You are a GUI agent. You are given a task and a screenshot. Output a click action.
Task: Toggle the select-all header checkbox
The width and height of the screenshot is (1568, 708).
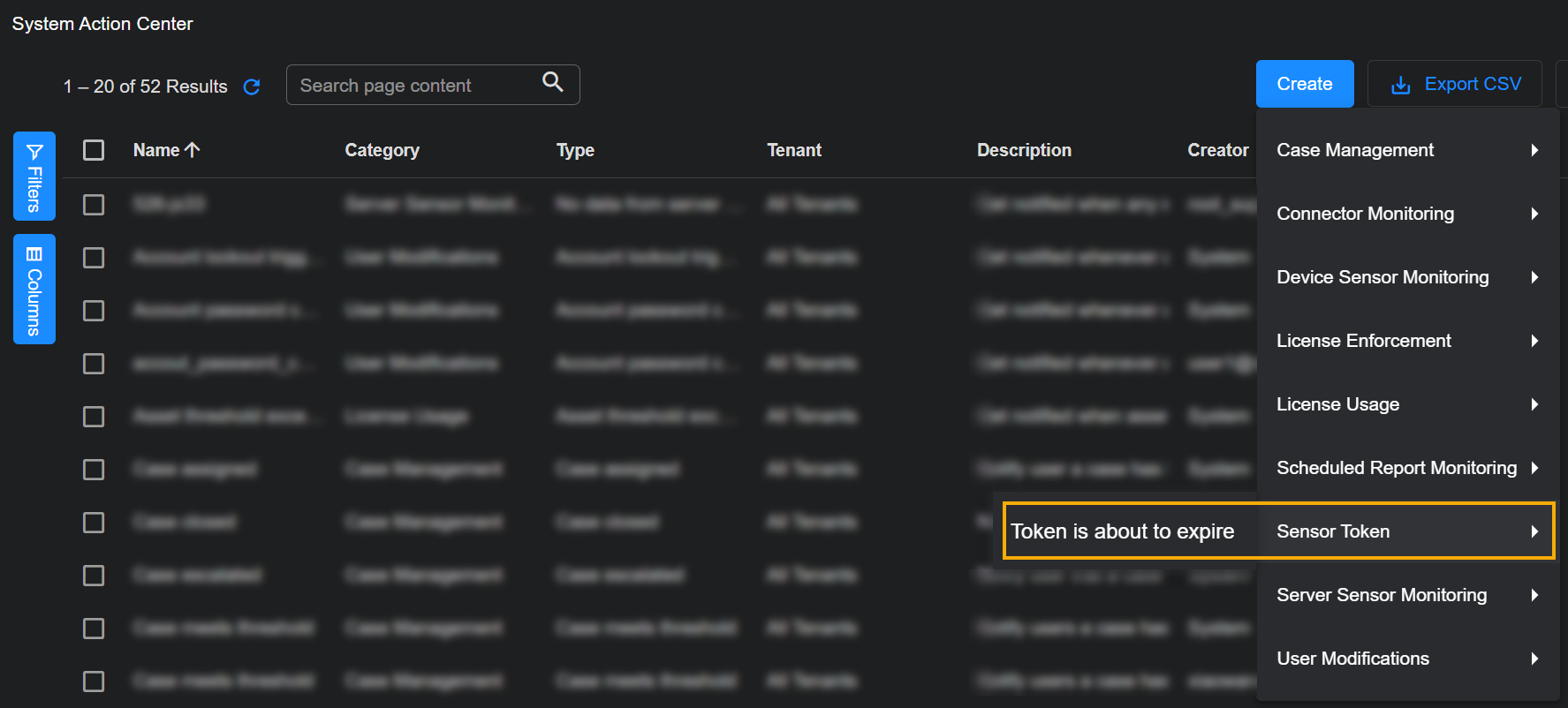(94, 150)
